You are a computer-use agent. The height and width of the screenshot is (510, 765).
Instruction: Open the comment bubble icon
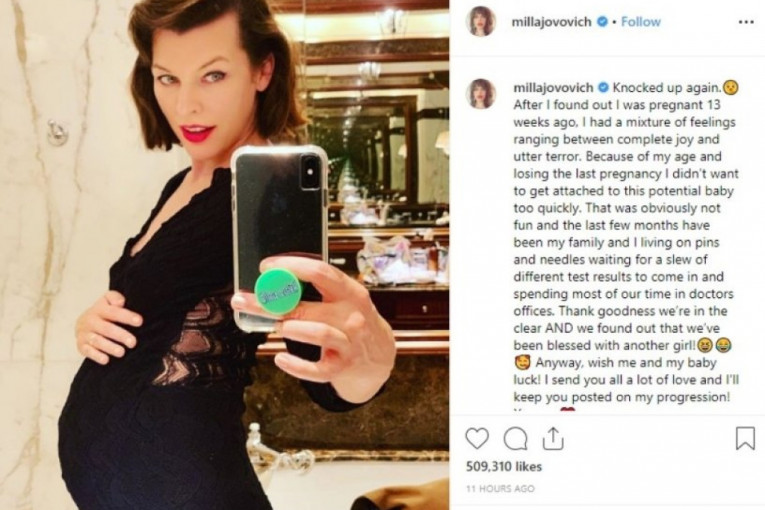coord(516,439)
